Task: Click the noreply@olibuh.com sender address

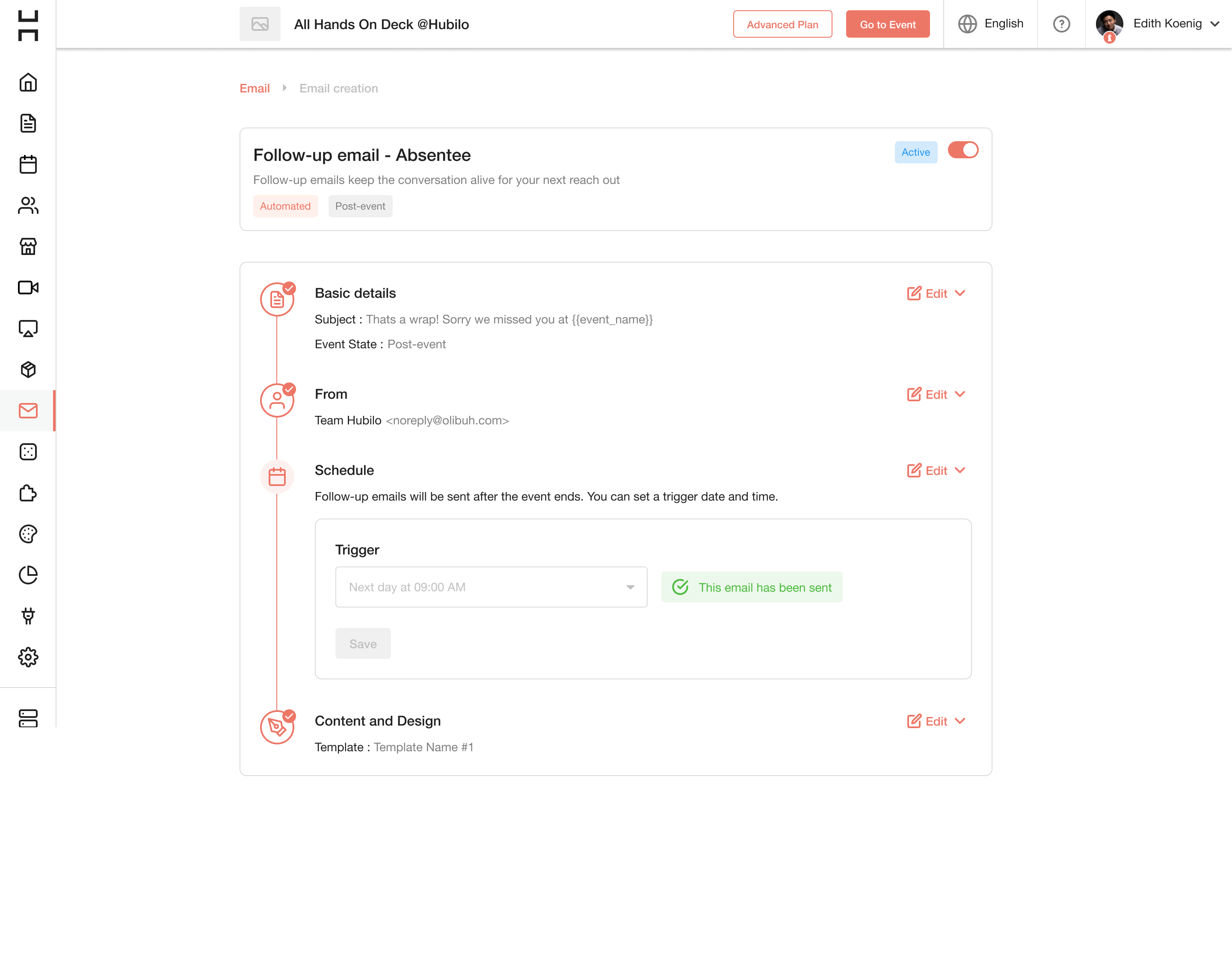Action: pyautogui.click(x=447, y=421)
